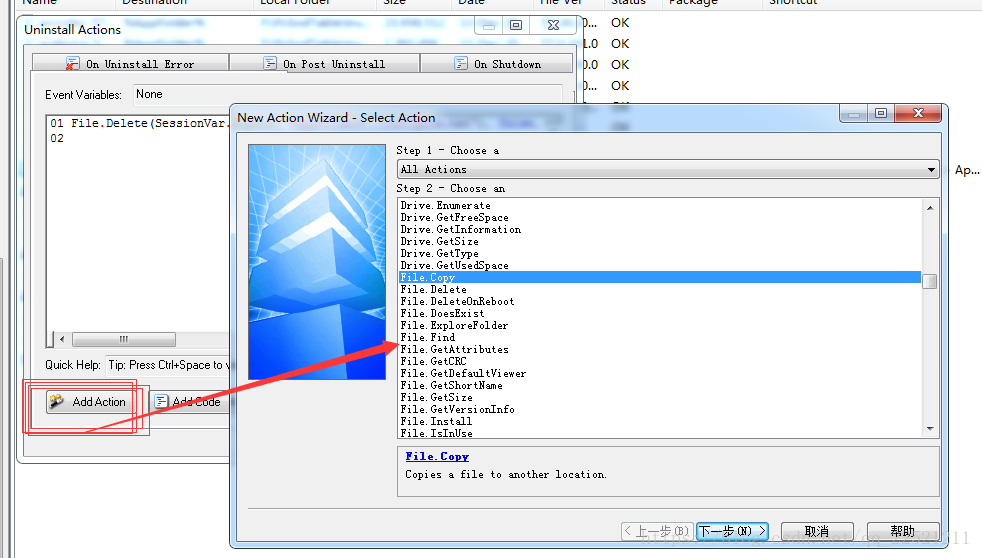Click the script editor left scroll arrow
This screenshot has height=558, width=982.
pyautogui.click(x=62, y=339)
